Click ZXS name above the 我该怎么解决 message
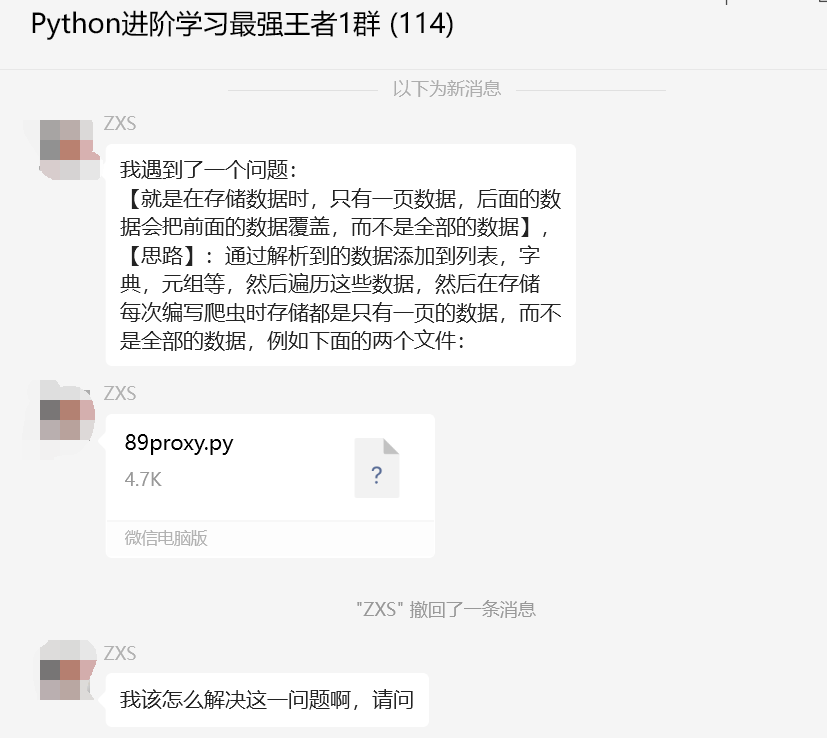The width and height of the screenshot is (827, 738). 120,654
